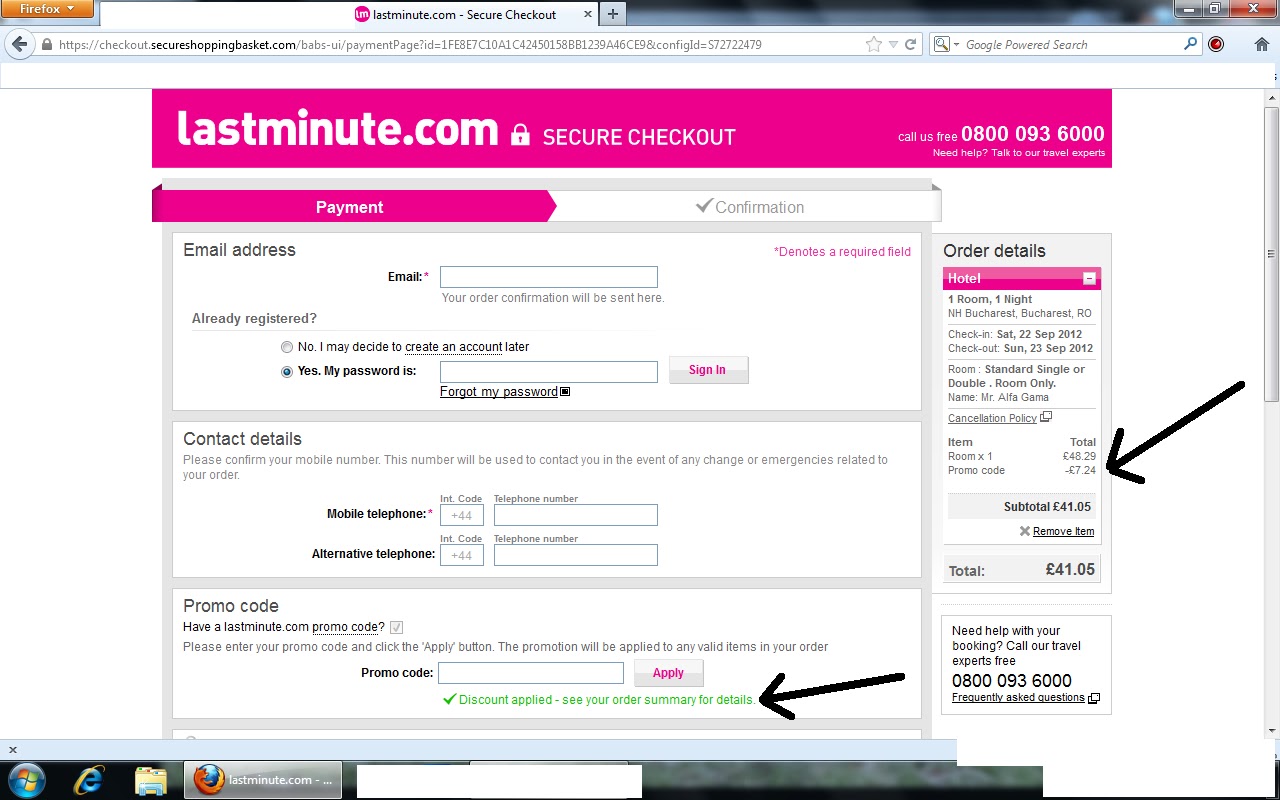Click the Mobile telephone Int. Code field
This screenshot has height=800, width=1280.
(x=462, y=515)
